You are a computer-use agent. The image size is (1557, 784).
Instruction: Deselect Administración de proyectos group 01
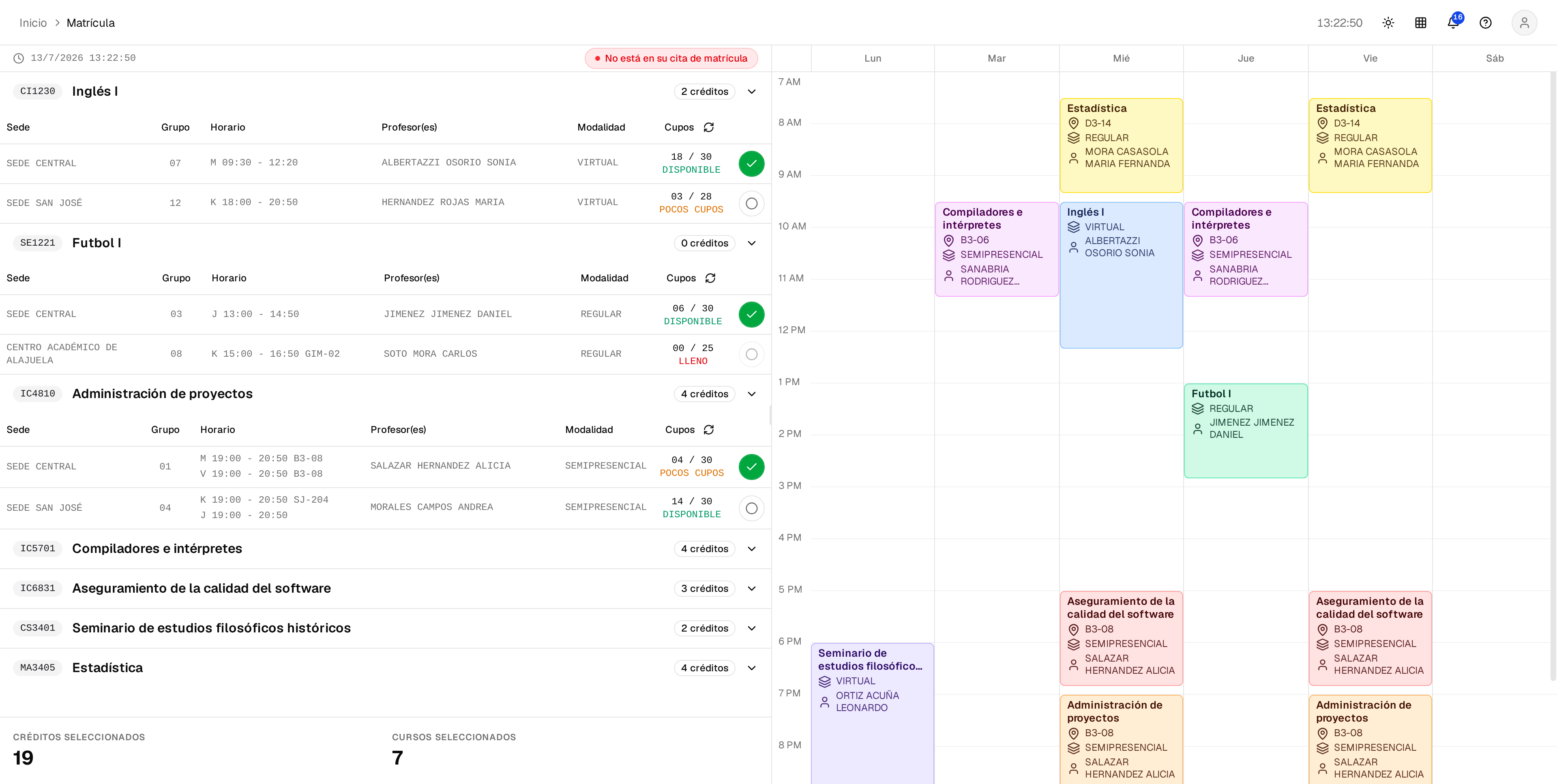(751, 467)
